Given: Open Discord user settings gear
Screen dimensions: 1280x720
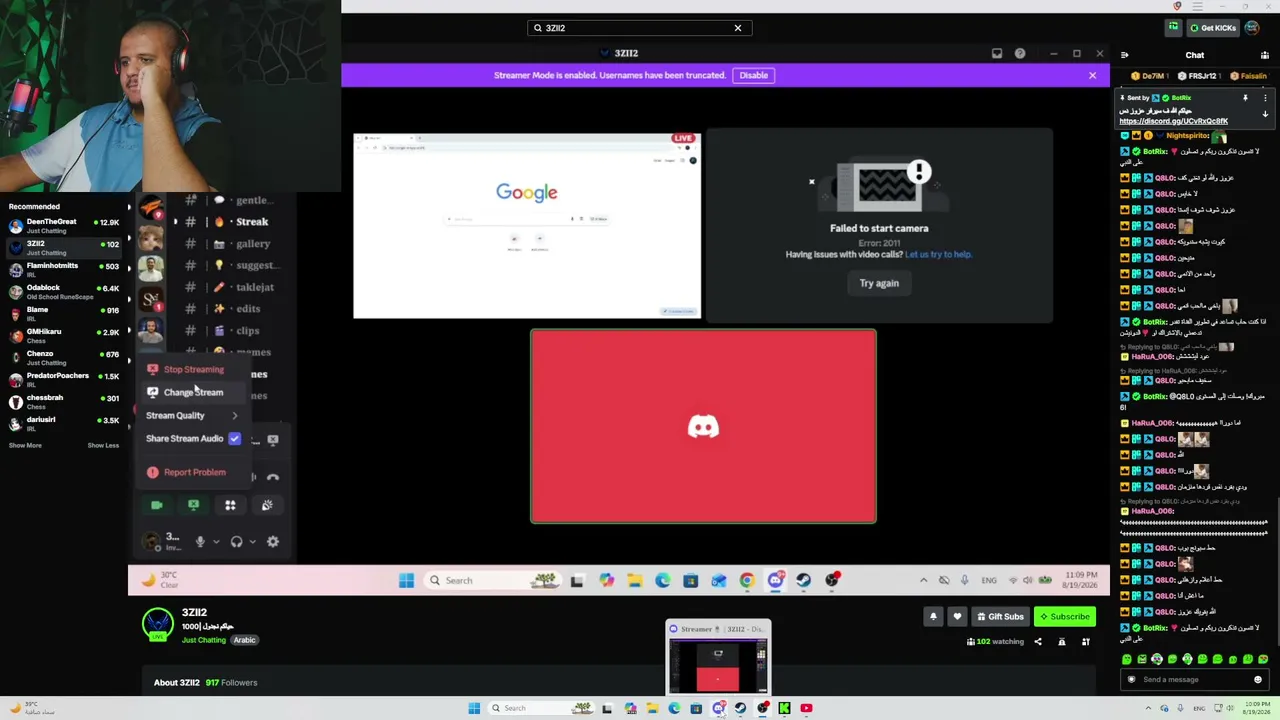Looking at the screenshot, I should click(x=272, y=542).
